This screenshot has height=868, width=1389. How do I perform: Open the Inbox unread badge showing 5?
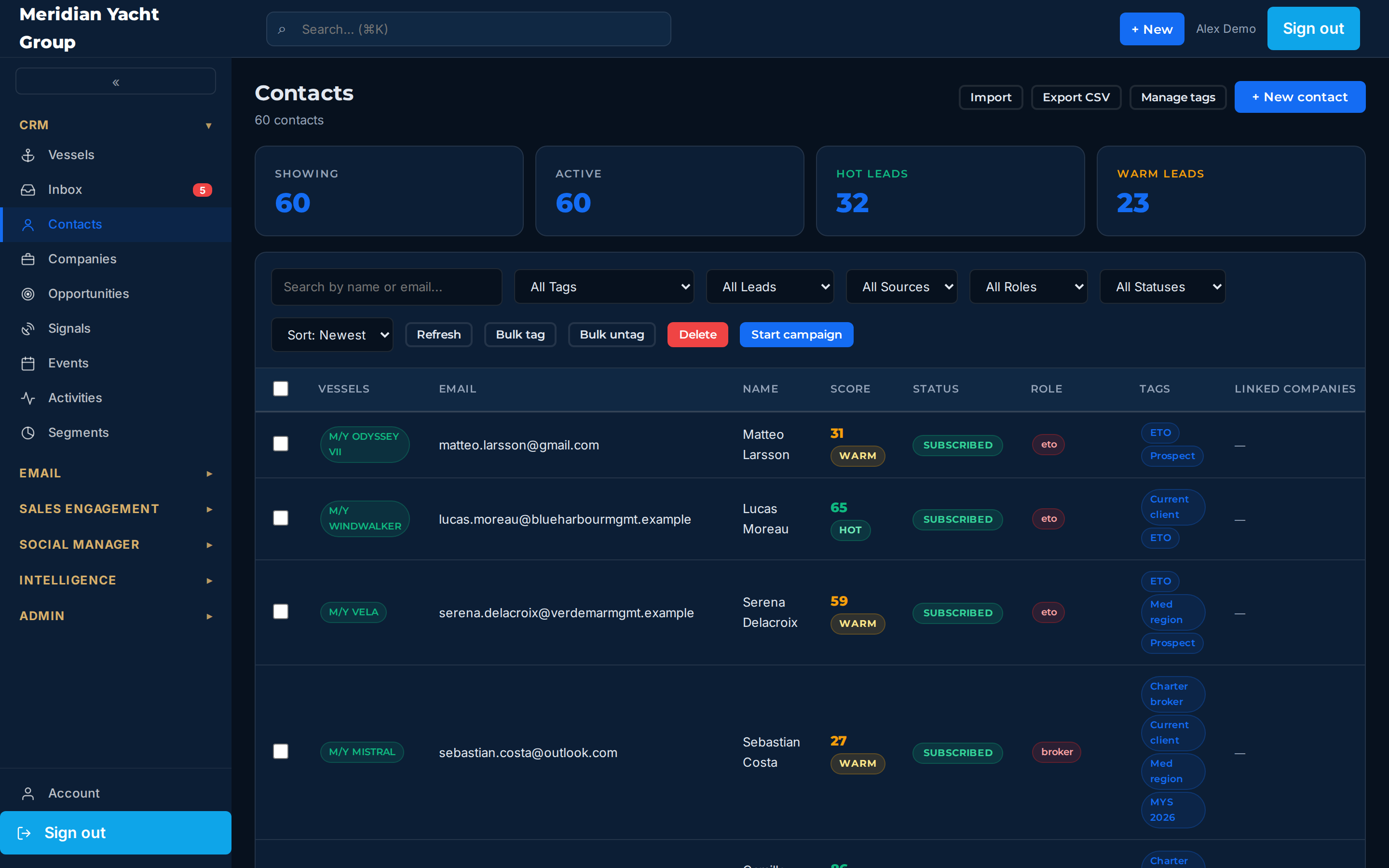pos(202,190)
